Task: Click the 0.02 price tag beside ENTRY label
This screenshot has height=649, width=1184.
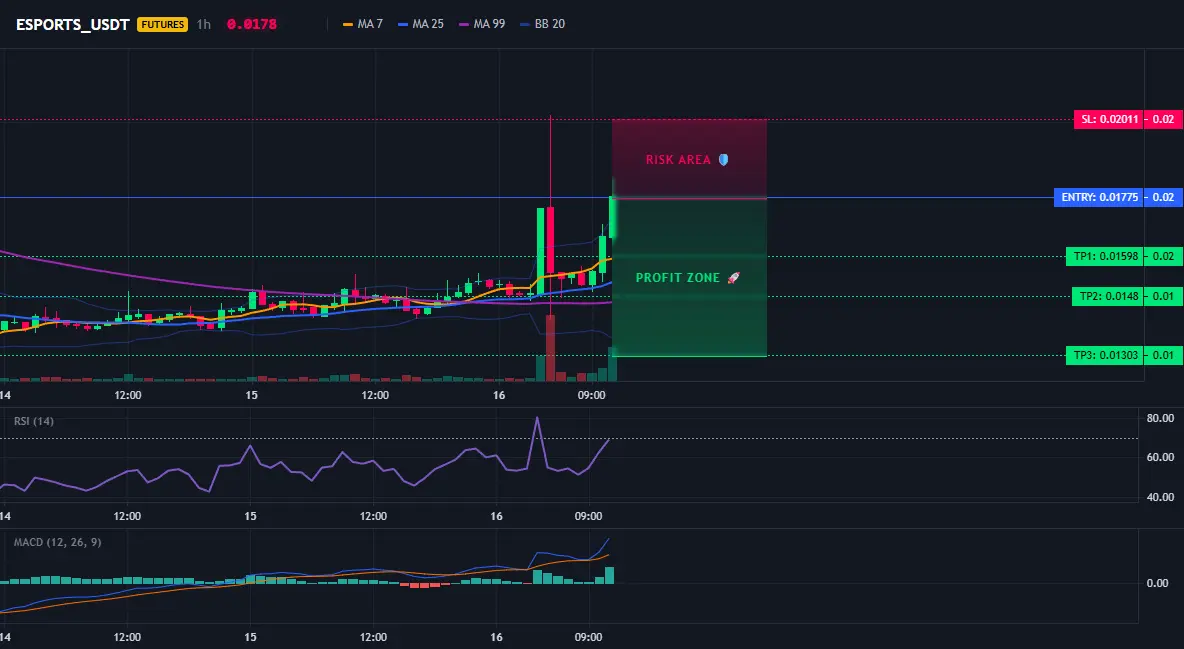Action: coord(1164,197)
